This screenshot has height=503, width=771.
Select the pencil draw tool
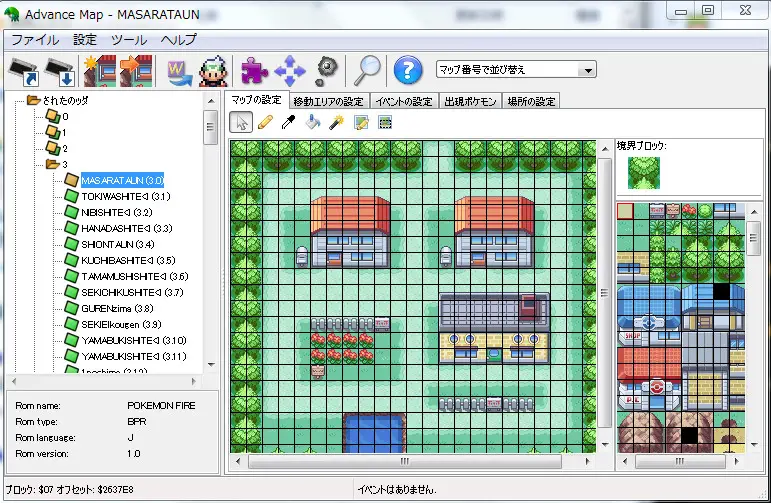[265, 122]
